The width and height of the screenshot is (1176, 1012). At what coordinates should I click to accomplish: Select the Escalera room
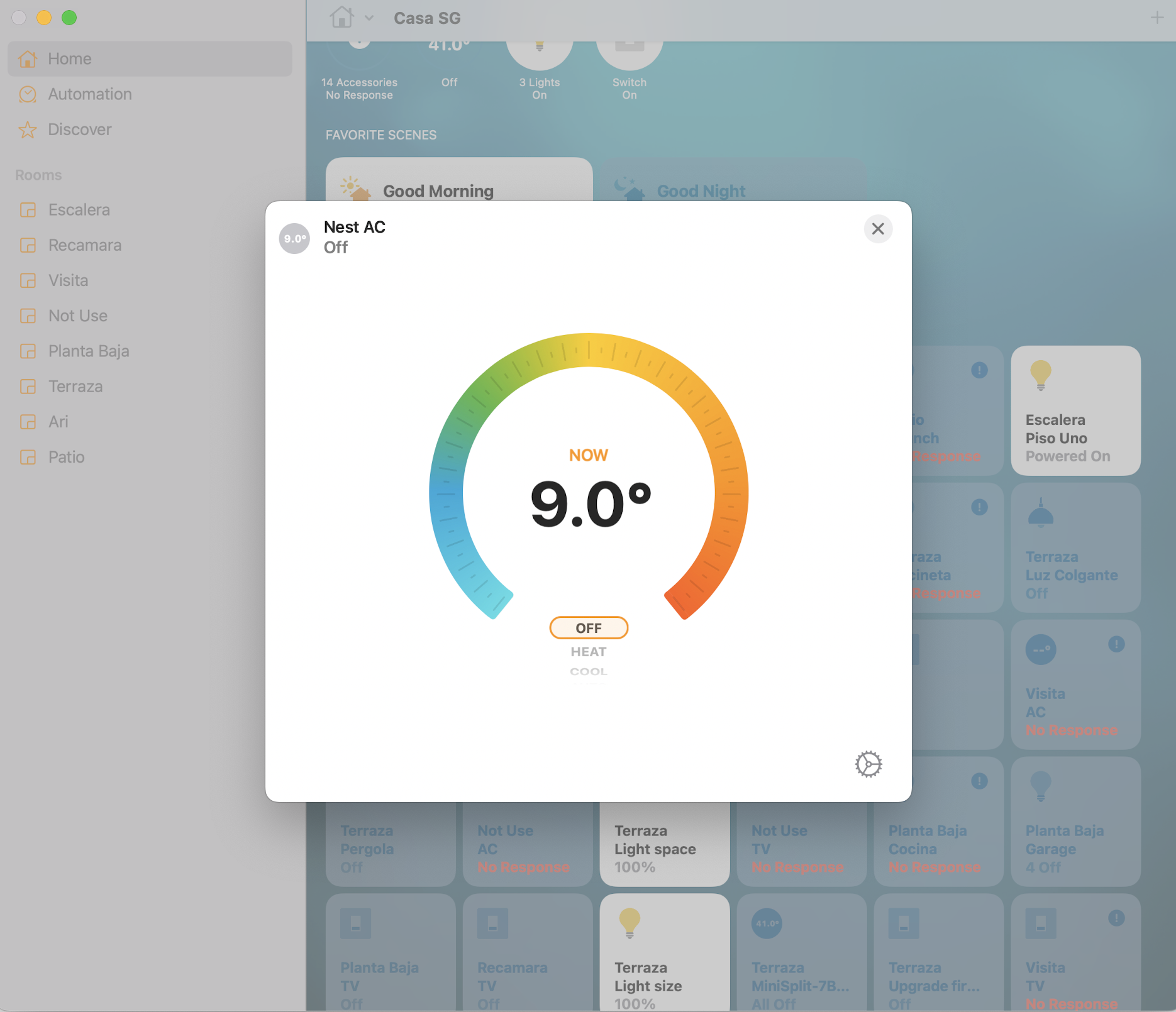150,209
